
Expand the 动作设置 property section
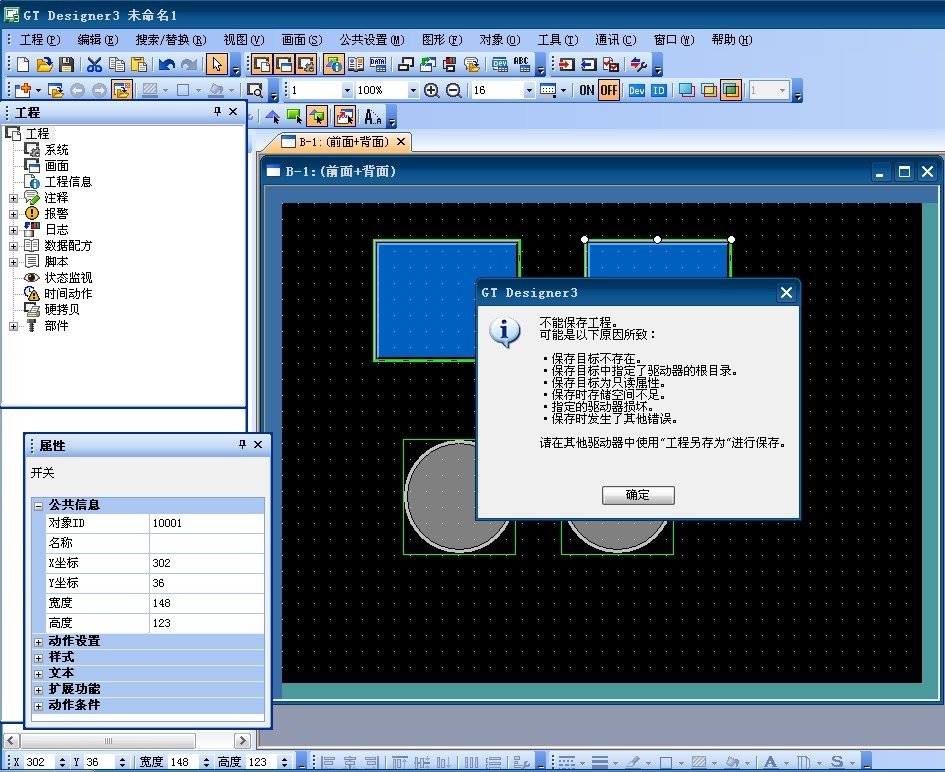[x=39, y=641]
